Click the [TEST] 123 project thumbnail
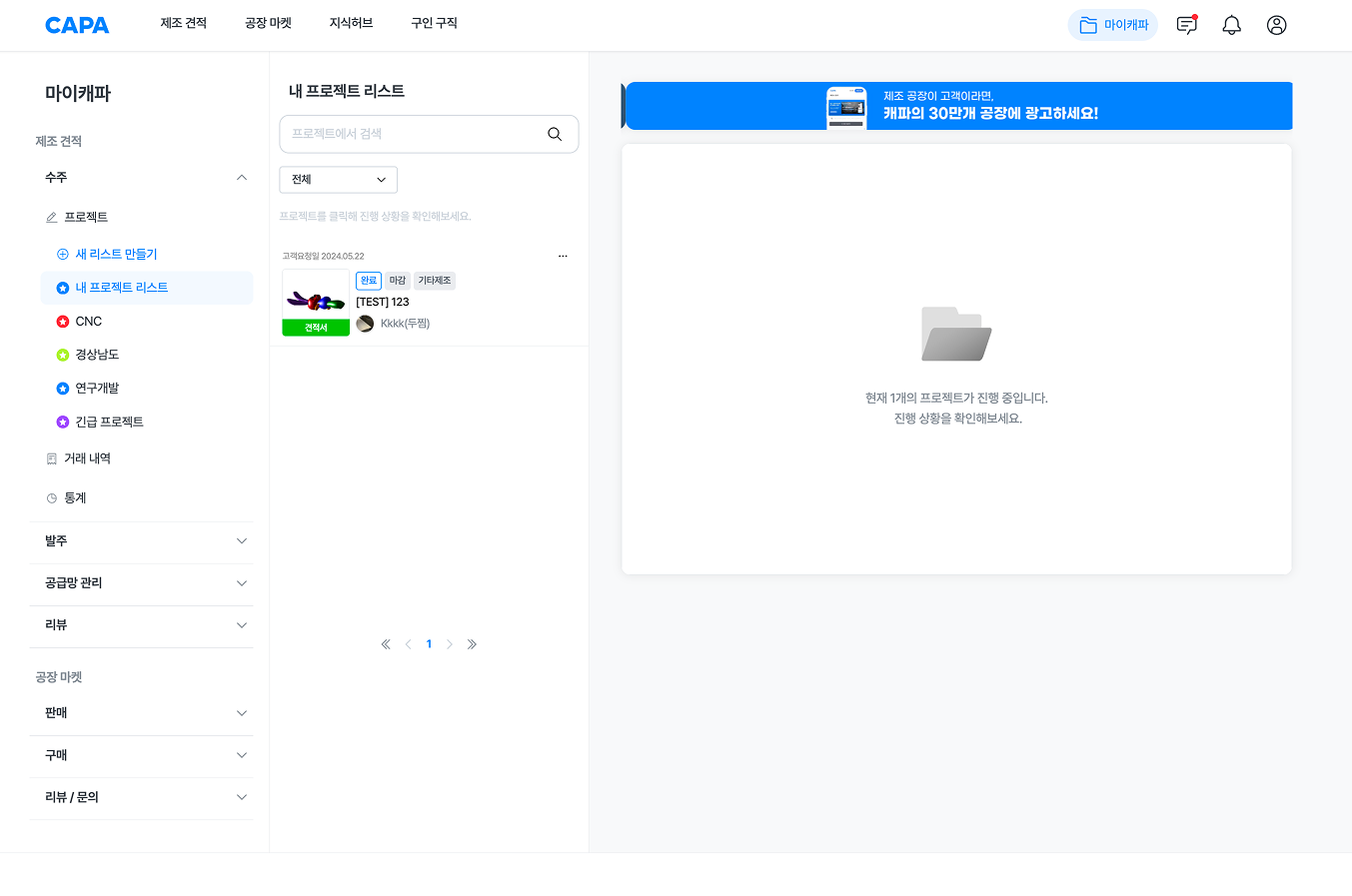Screen dimensions: 1352x896 click(316, 299)
